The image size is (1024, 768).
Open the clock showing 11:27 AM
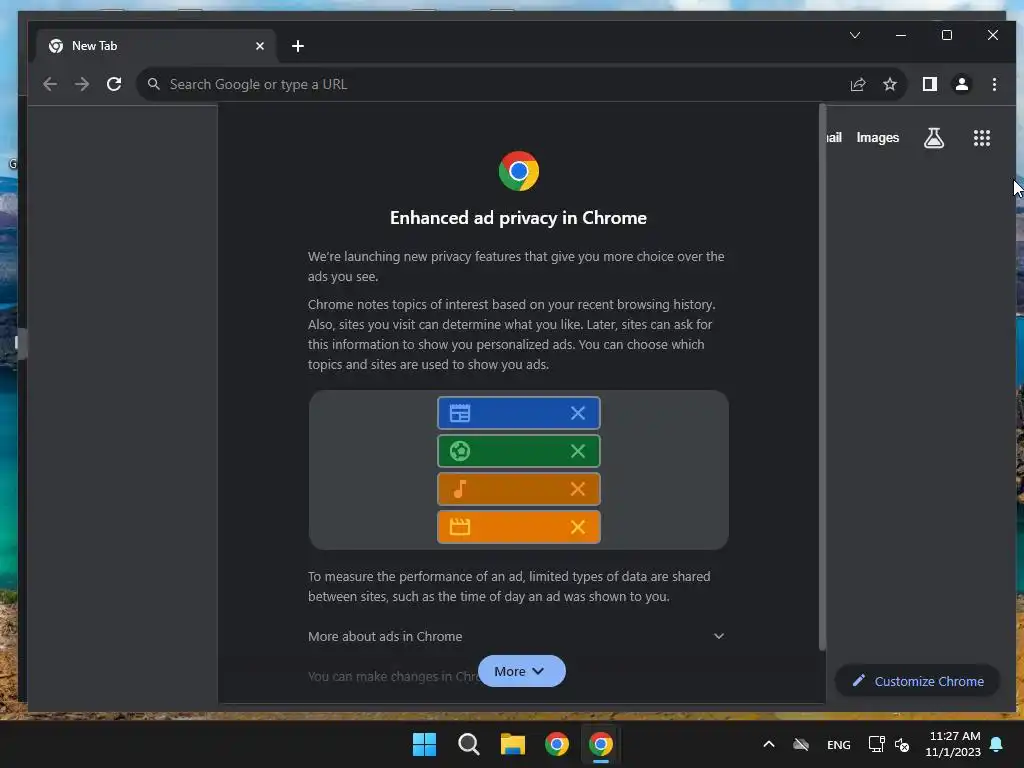(953, 744)
